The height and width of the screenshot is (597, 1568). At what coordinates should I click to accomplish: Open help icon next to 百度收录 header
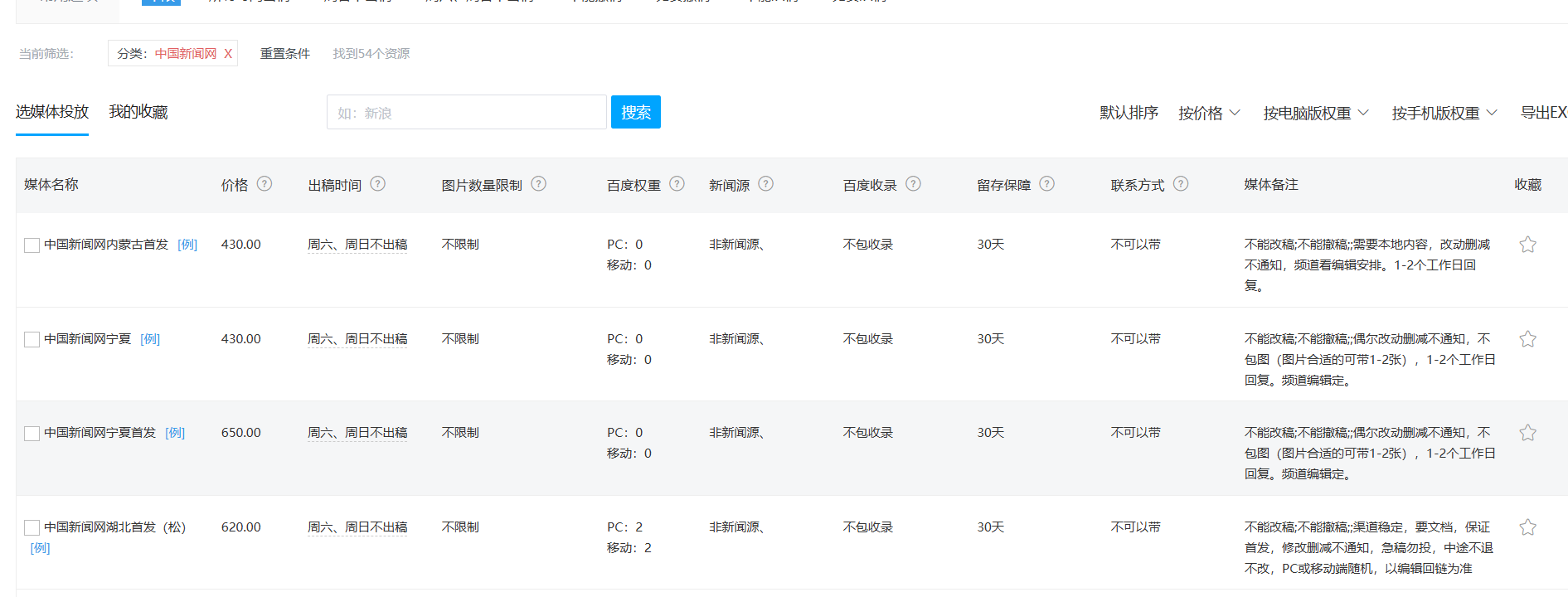pos(914,184)
